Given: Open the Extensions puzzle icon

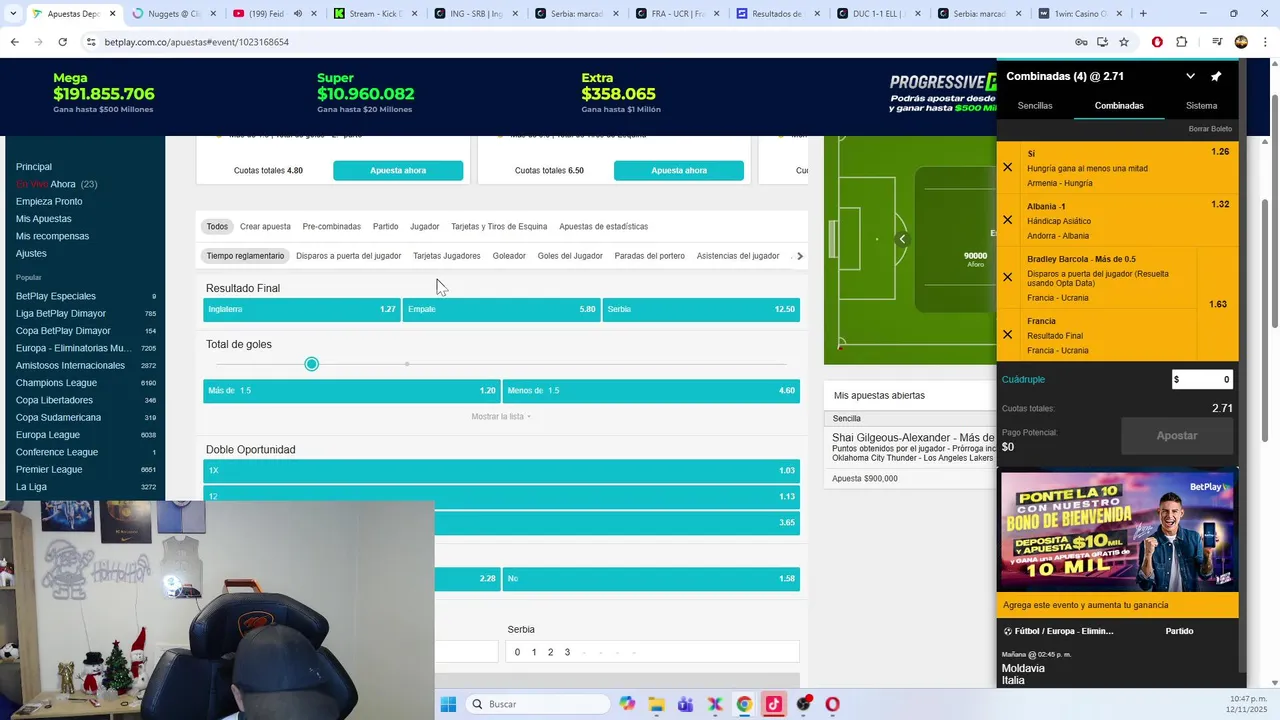Looking at the screenshot, I should click(1181, 42).
